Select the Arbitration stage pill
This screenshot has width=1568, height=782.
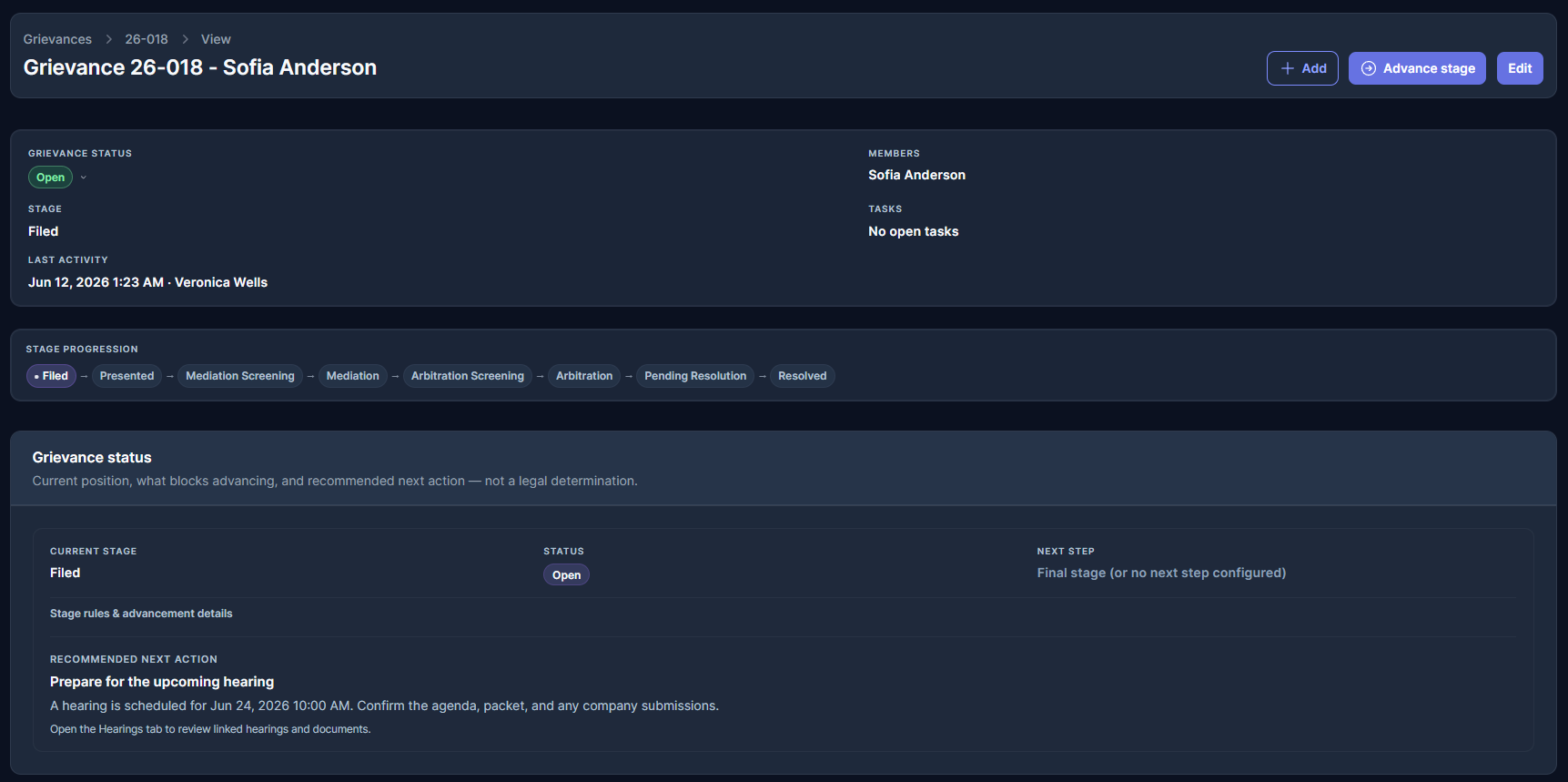584,376
